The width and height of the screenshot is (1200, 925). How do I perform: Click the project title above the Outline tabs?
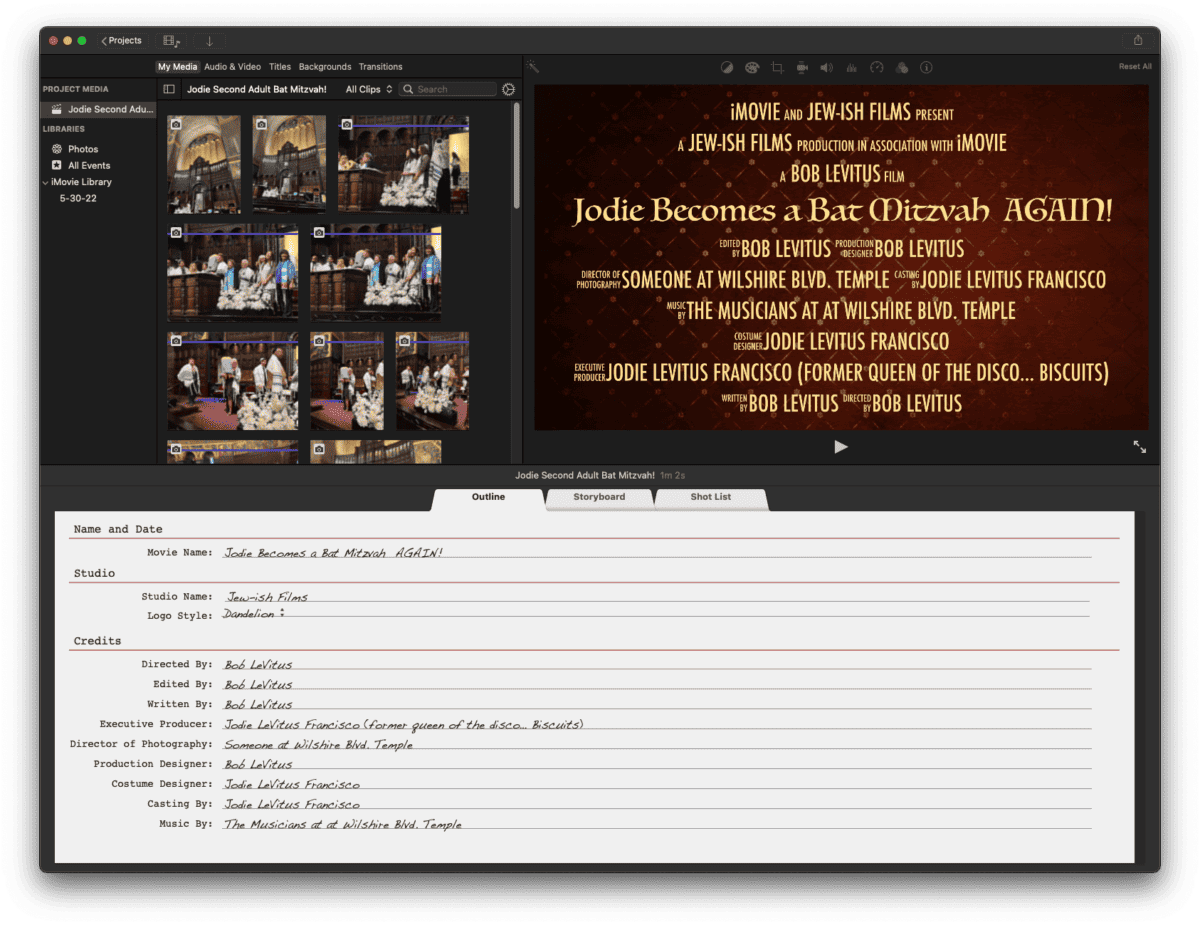tap(585, 474)
